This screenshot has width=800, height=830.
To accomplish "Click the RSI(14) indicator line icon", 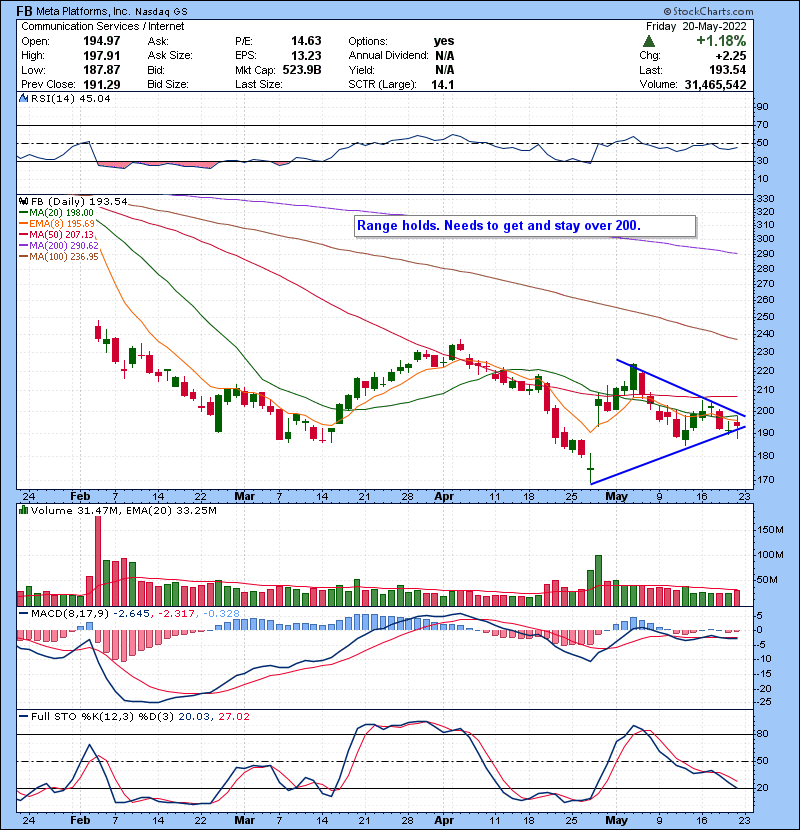I will coord(23,98).
